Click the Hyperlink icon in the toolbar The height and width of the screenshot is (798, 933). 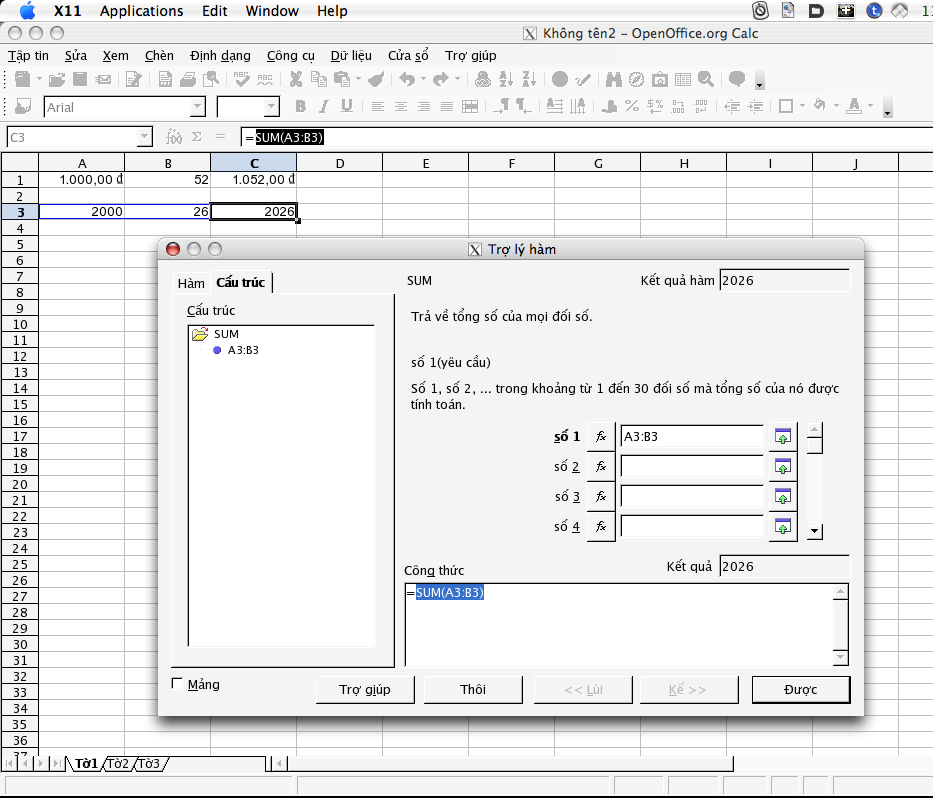pyautogui.click(x=483, y=79)
